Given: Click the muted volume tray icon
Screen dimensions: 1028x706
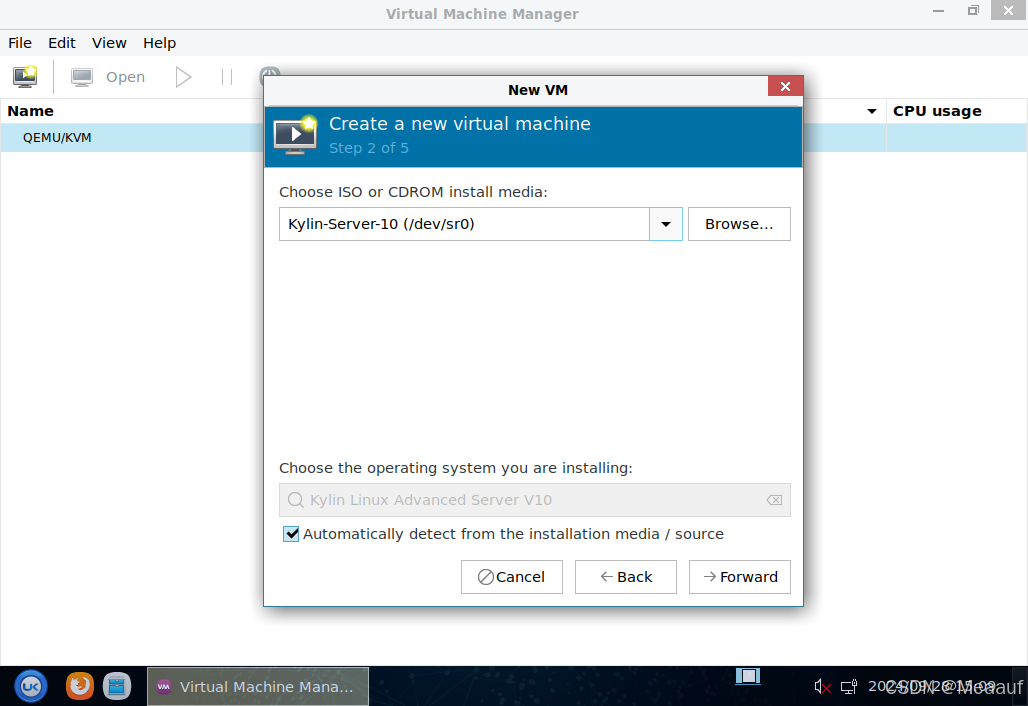Looking at the screenshot, I should pos(822,686).
